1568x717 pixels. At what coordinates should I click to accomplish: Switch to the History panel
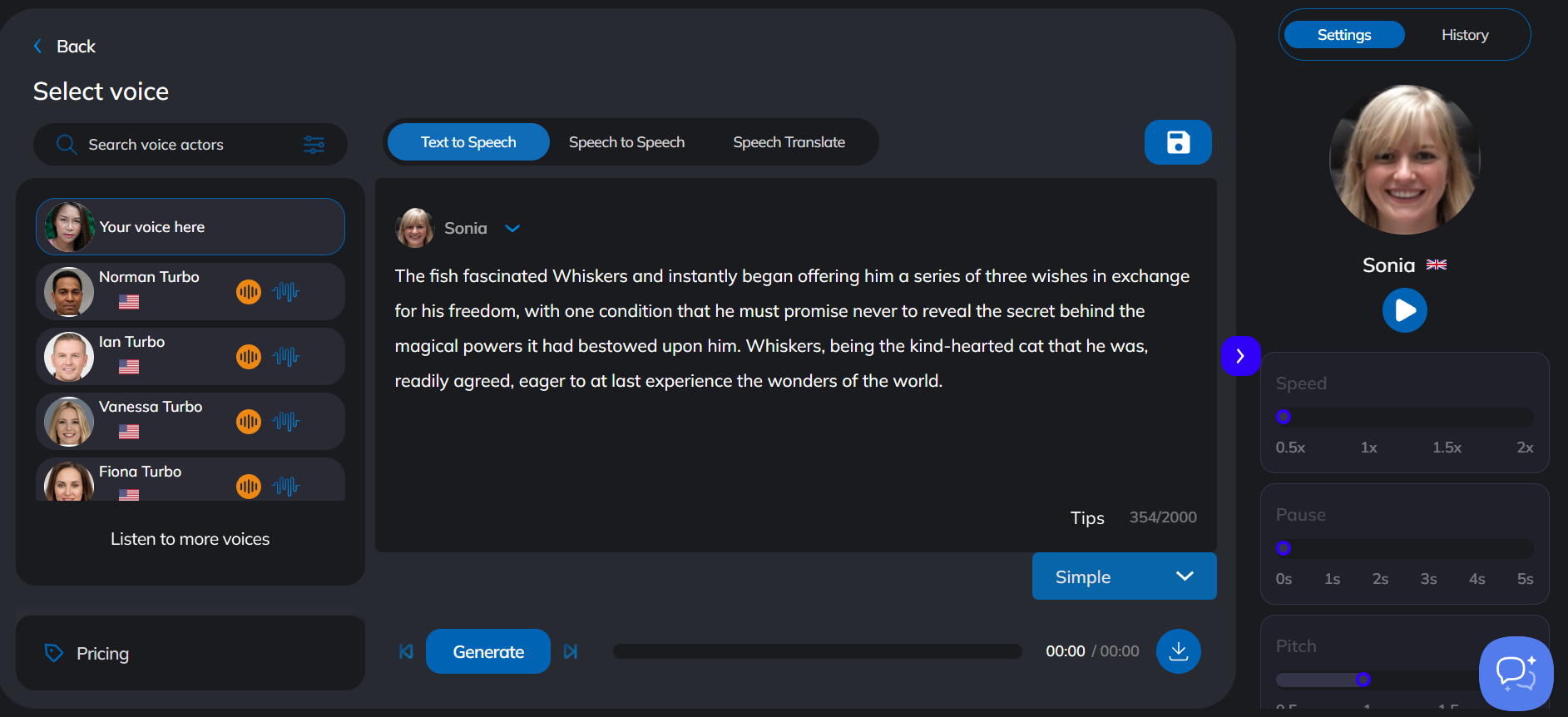pyautogui.click(x=1464, y=35)
